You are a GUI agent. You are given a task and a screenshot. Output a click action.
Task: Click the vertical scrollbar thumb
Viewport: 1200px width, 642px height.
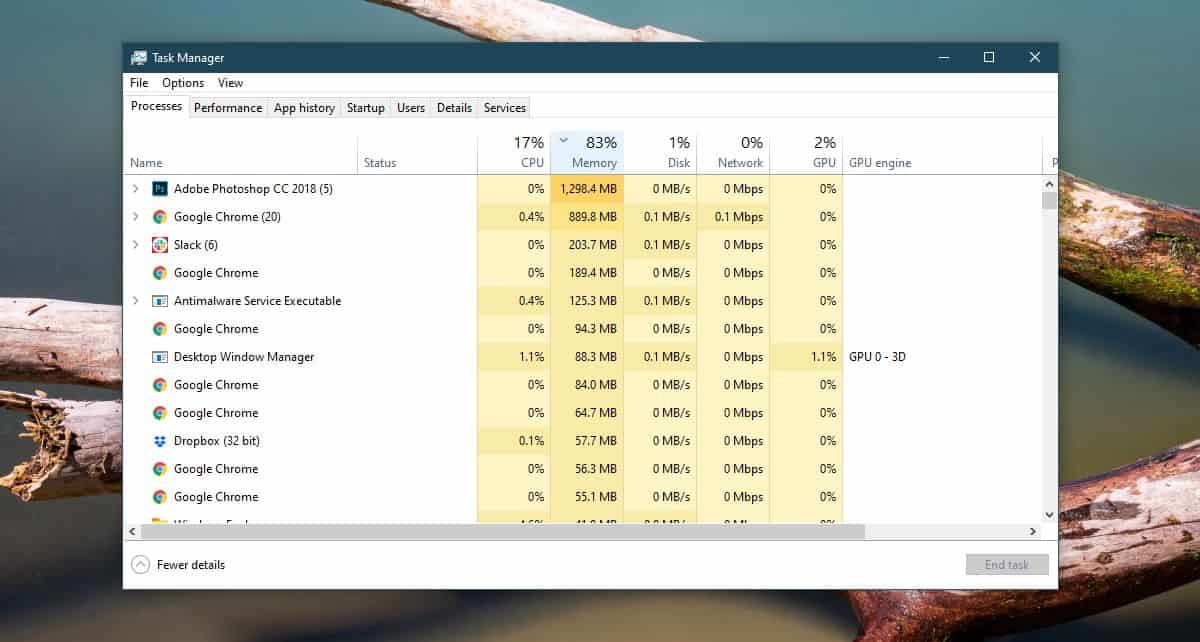coord(1049,201)
